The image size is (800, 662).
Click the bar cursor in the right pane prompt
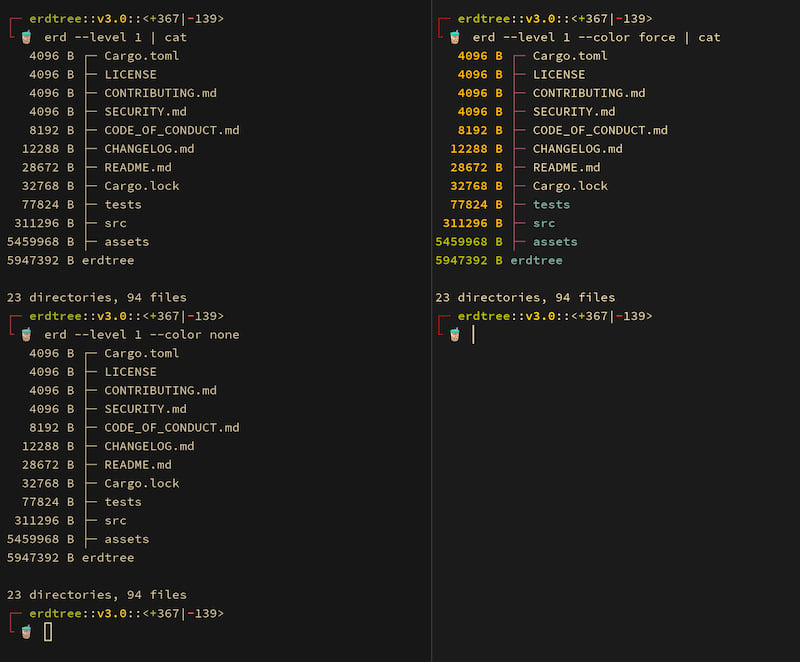click(473, 335)
